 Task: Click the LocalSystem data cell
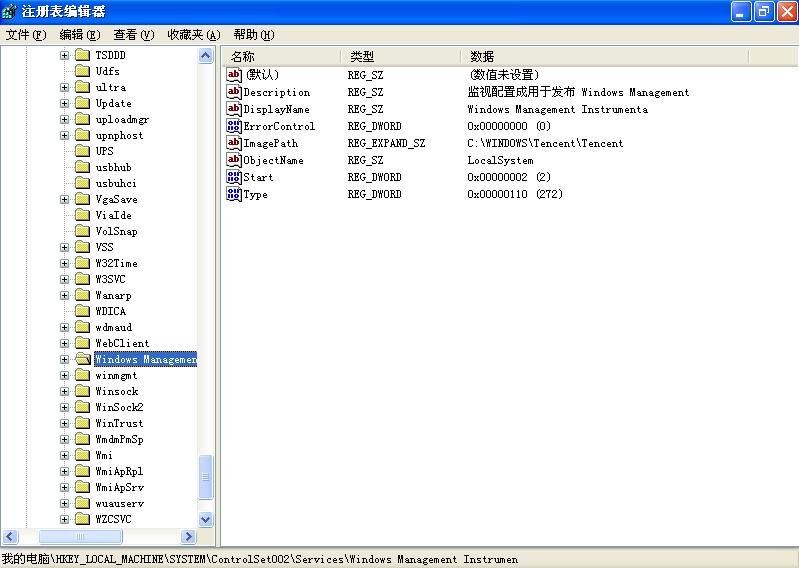tap(500, 160)
